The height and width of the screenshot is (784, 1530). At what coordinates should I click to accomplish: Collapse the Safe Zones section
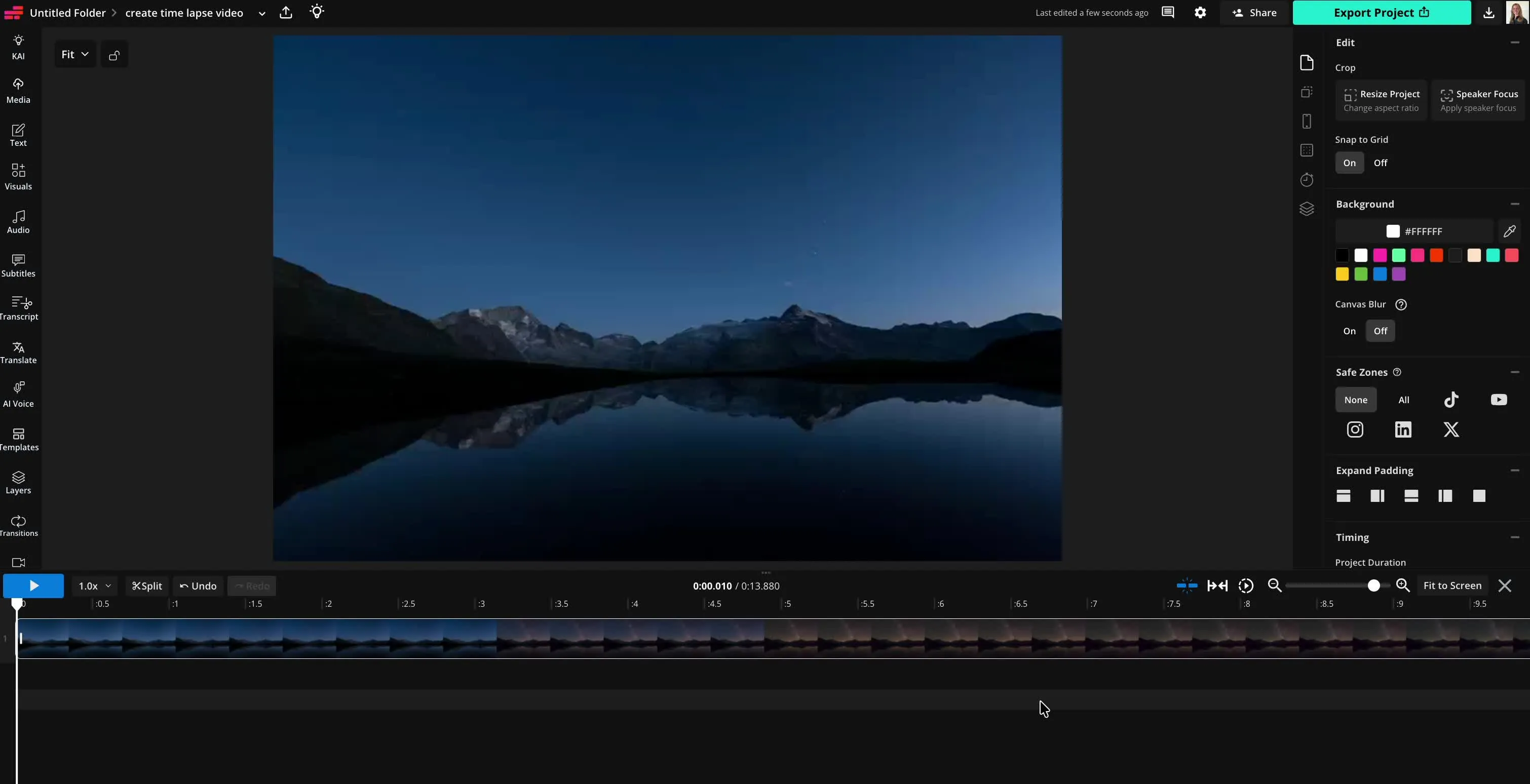click(1515, 372)
